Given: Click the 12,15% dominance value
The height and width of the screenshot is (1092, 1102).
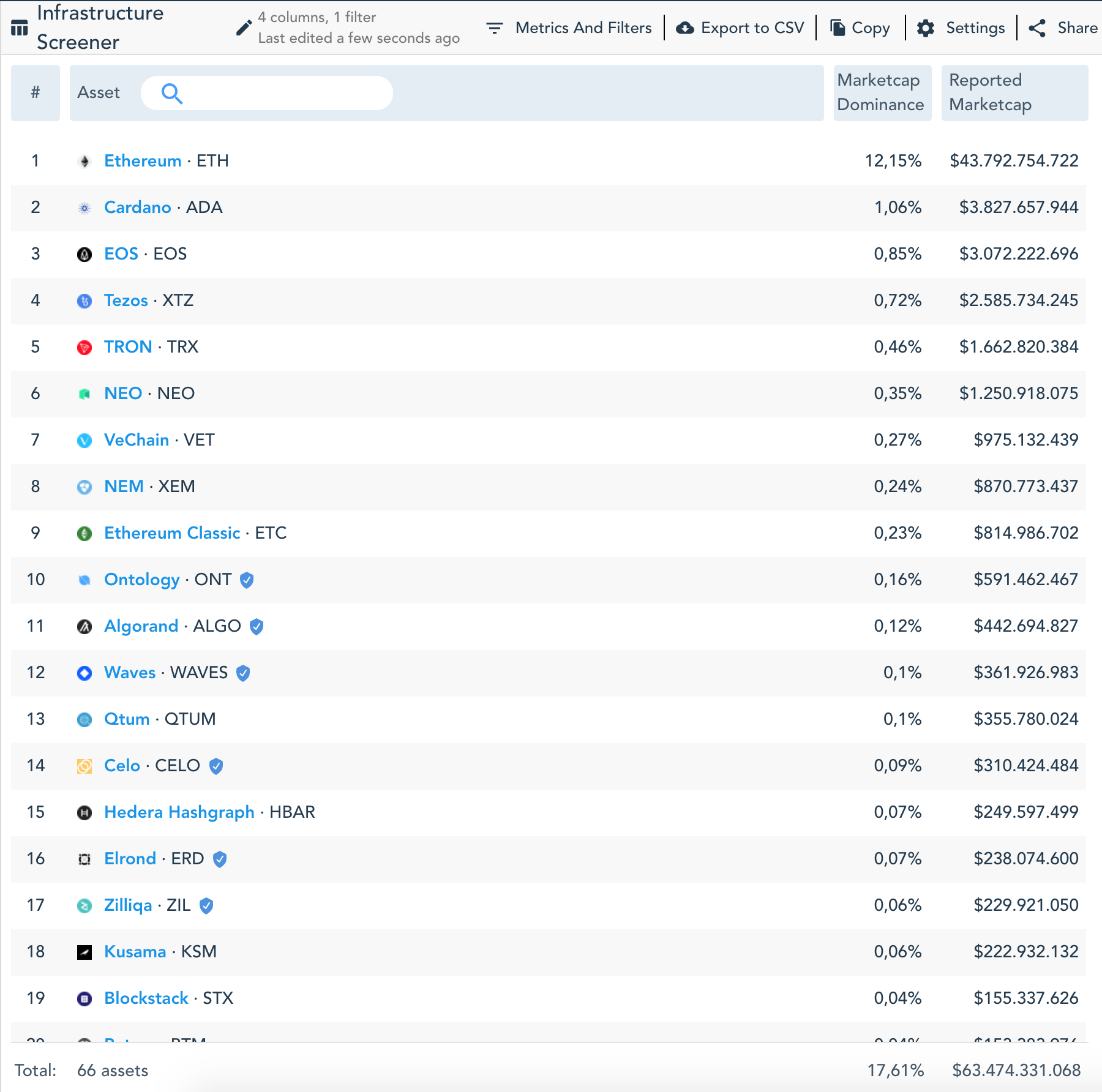Looking at the screenshot, I should tap(893, 161).
